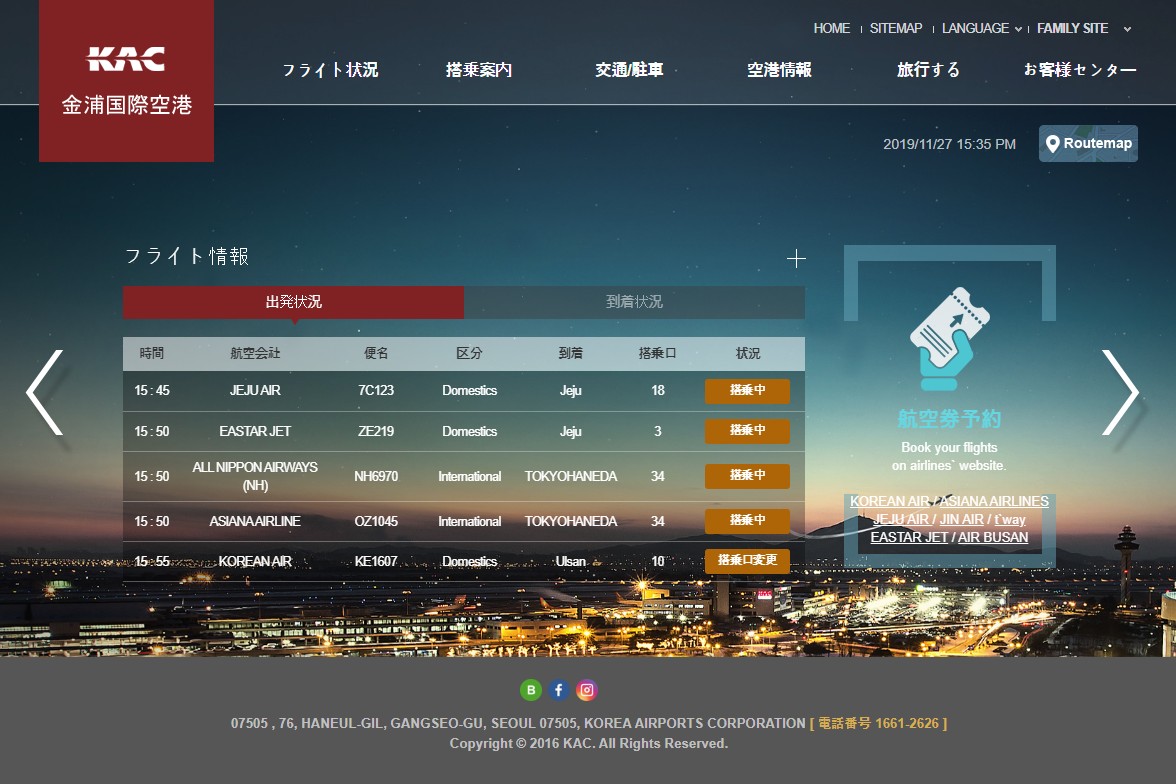Open the Routemap button
1176x784 pixels.
pyautogui.click(x=1088, y=143)
